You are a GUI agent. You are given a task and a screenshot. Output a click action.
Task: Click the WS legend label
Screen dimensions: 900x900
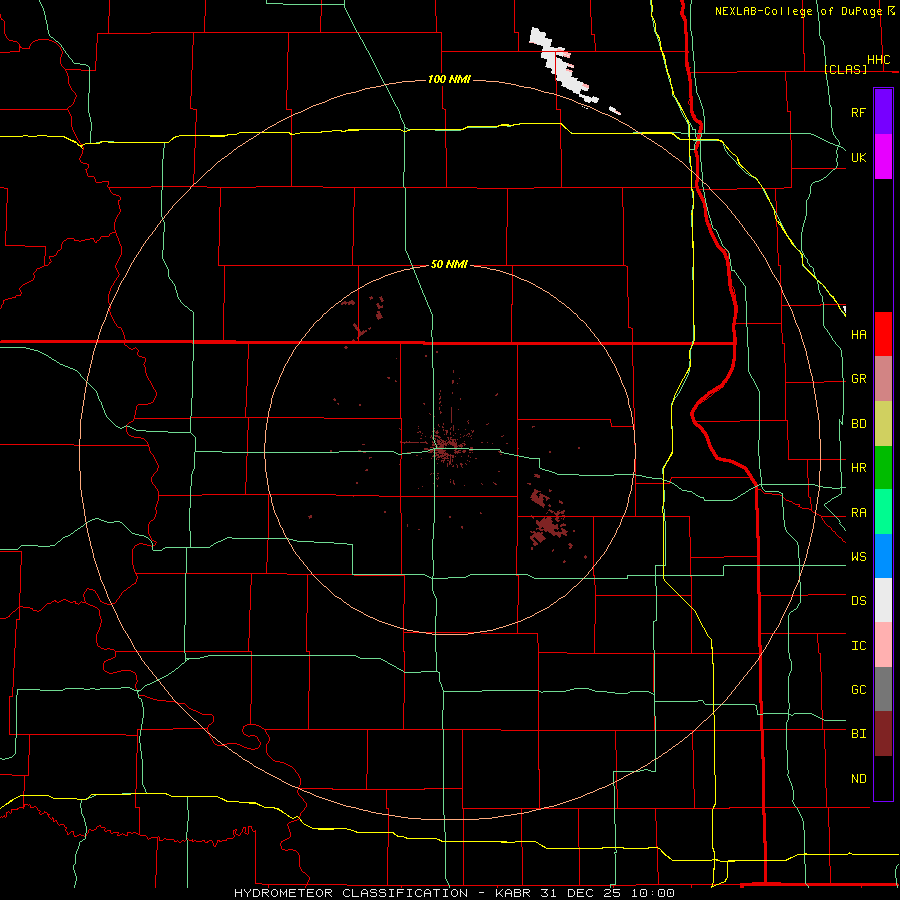[858, 557]
